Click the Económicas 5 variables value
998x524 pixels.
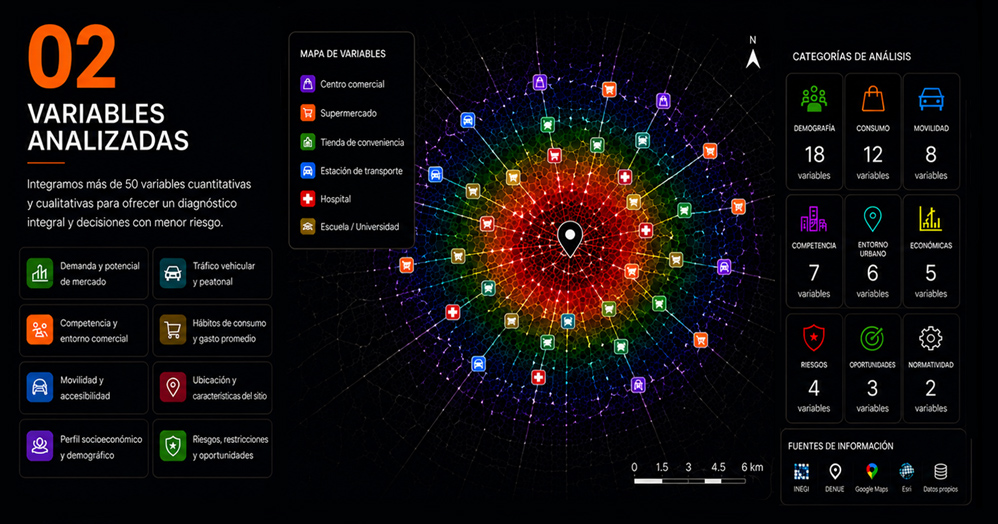click(x=931, y=273)
